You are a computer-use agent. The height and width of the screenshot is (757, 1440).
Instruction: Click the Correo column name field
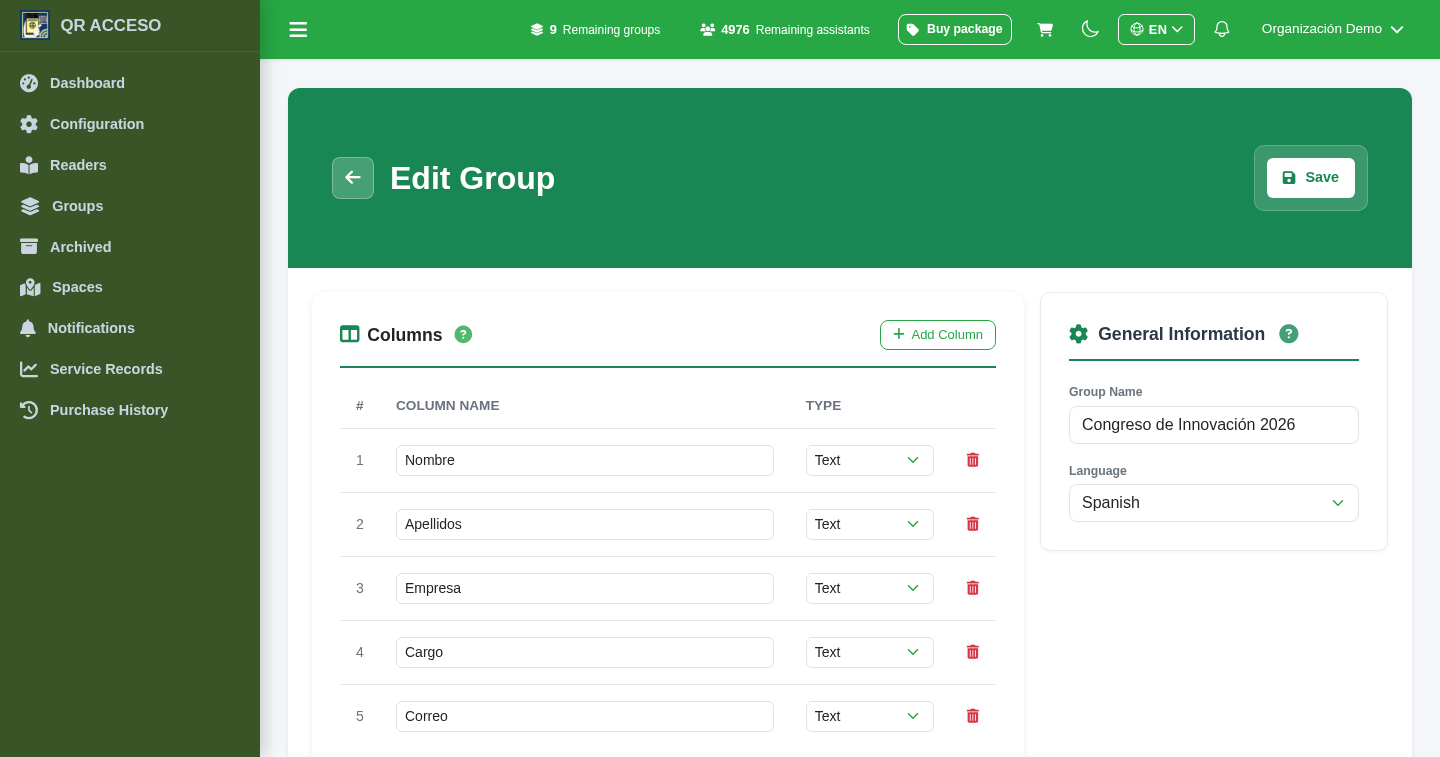click(585, 716)
